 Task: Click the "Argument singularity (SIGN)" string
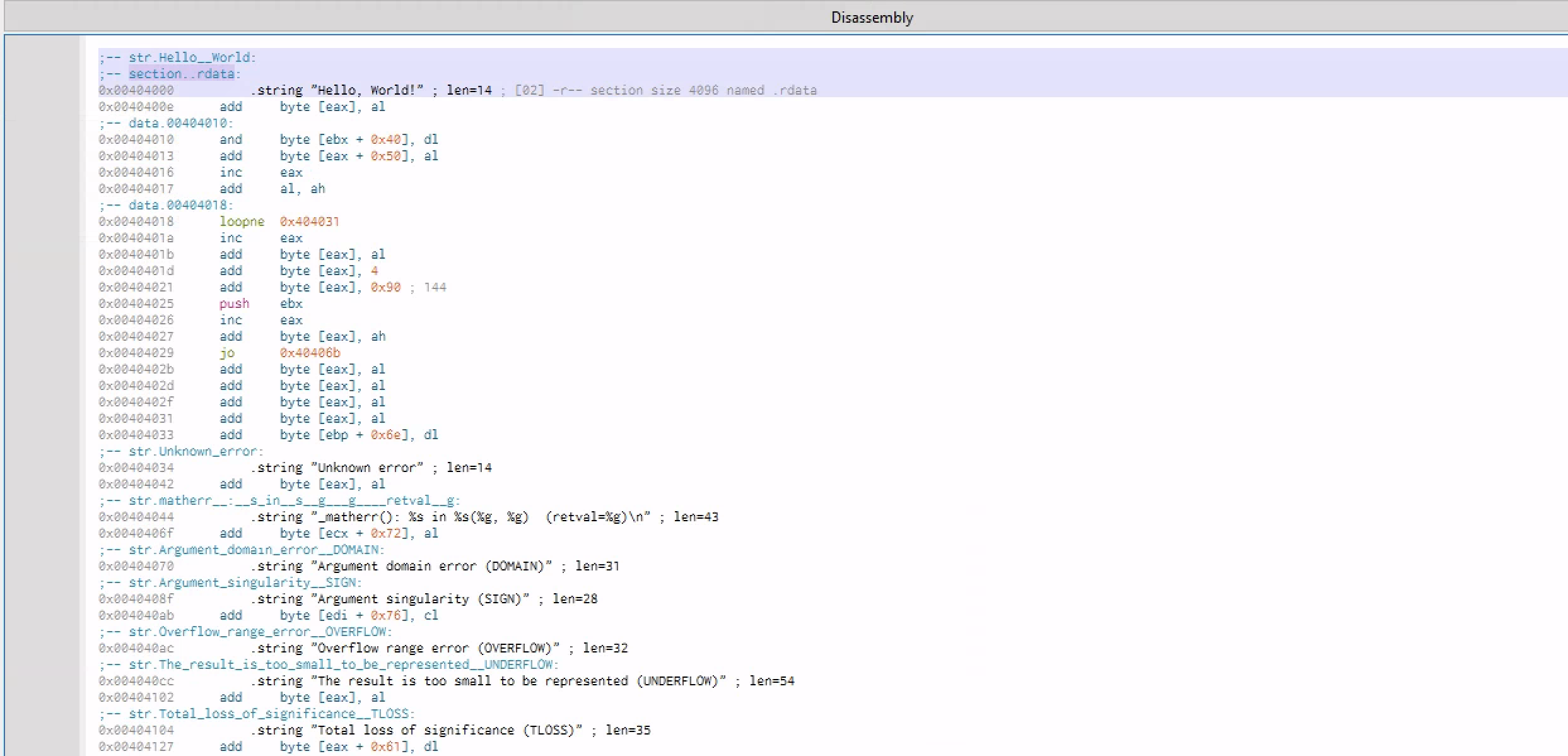click(420, 599)
